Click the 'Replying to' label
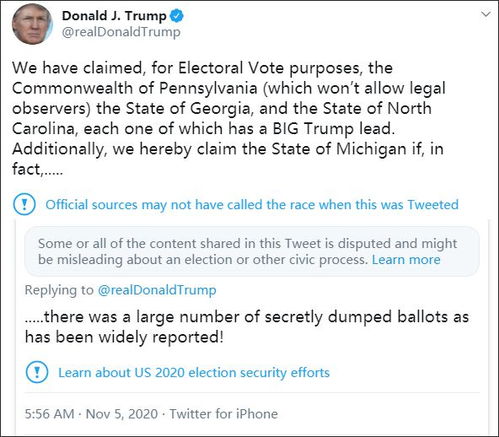 coord(59,290)
